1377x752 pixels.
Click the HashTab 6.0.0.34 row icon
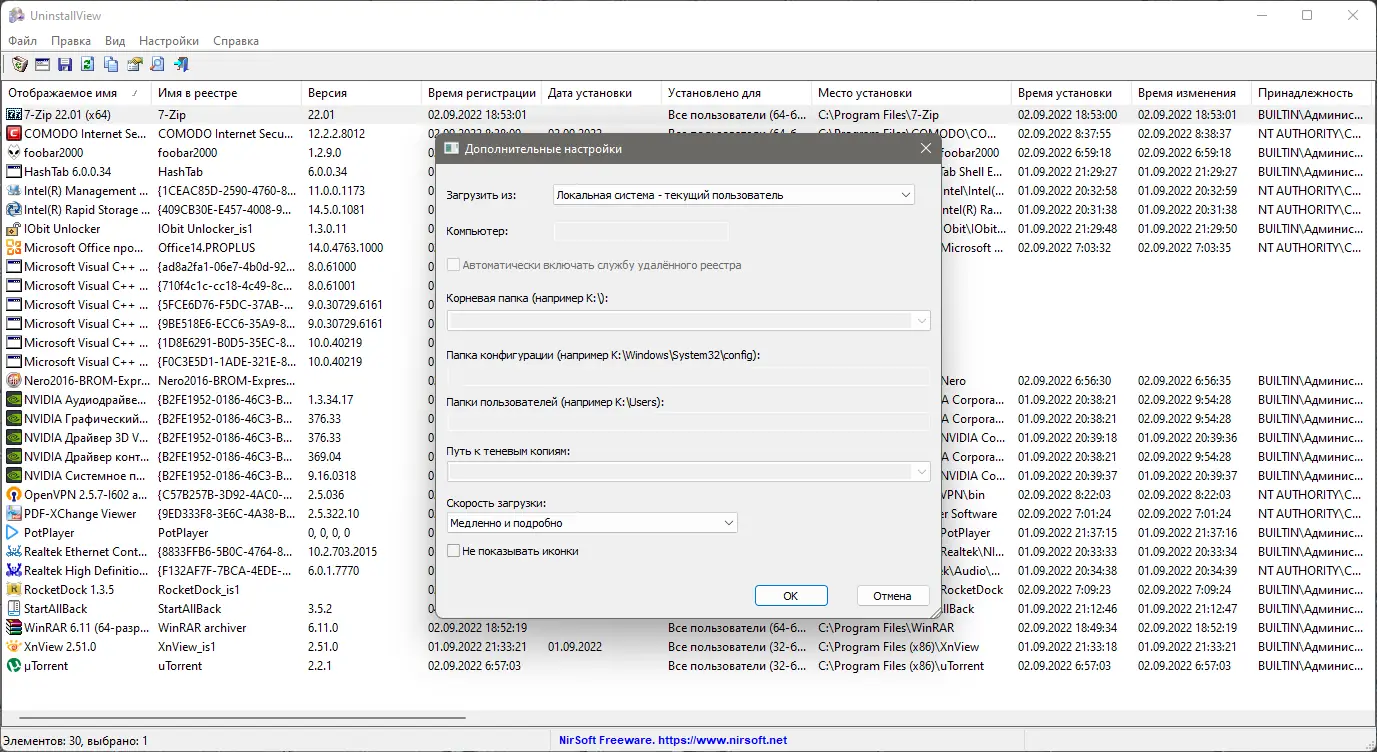pos(14,172)
